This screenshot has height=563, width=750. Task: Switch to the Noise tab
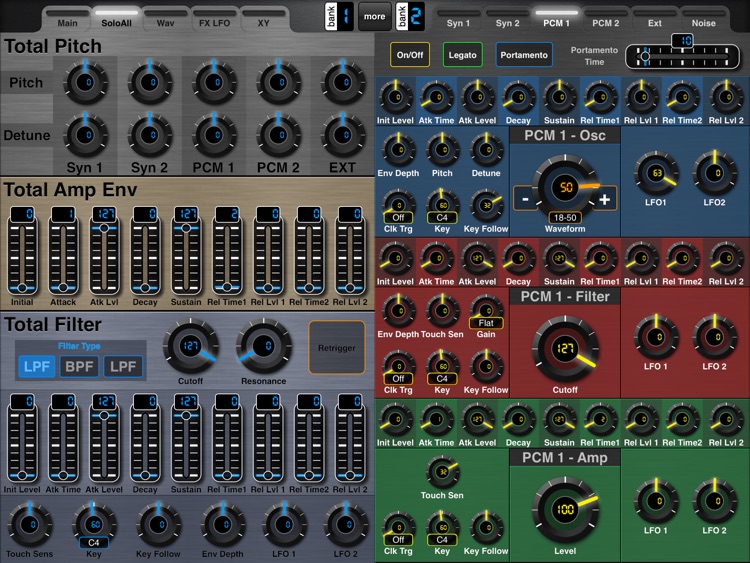coord(704,19)
